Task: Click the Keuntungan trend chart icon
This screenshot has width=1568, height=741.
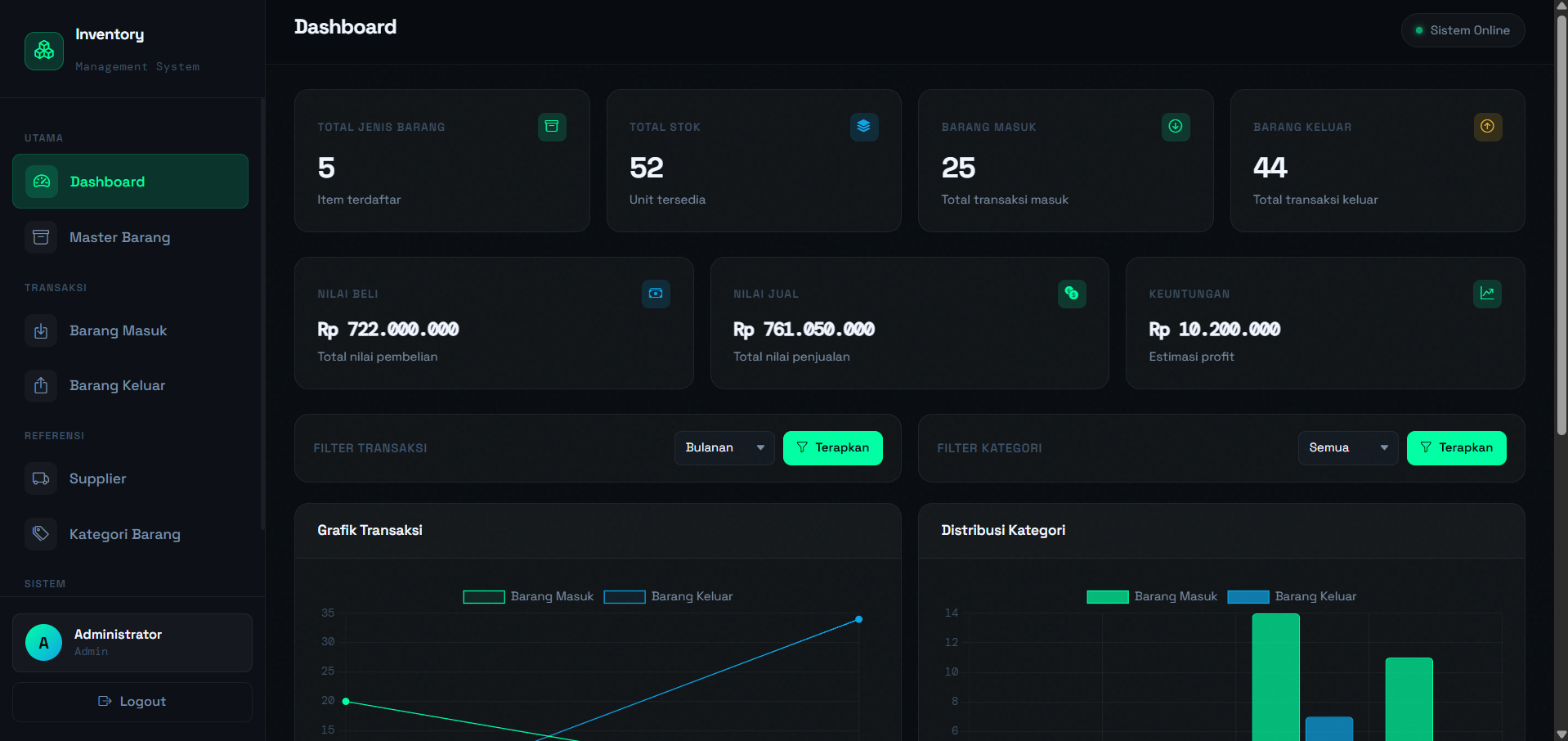Action: pos(1487,294)
